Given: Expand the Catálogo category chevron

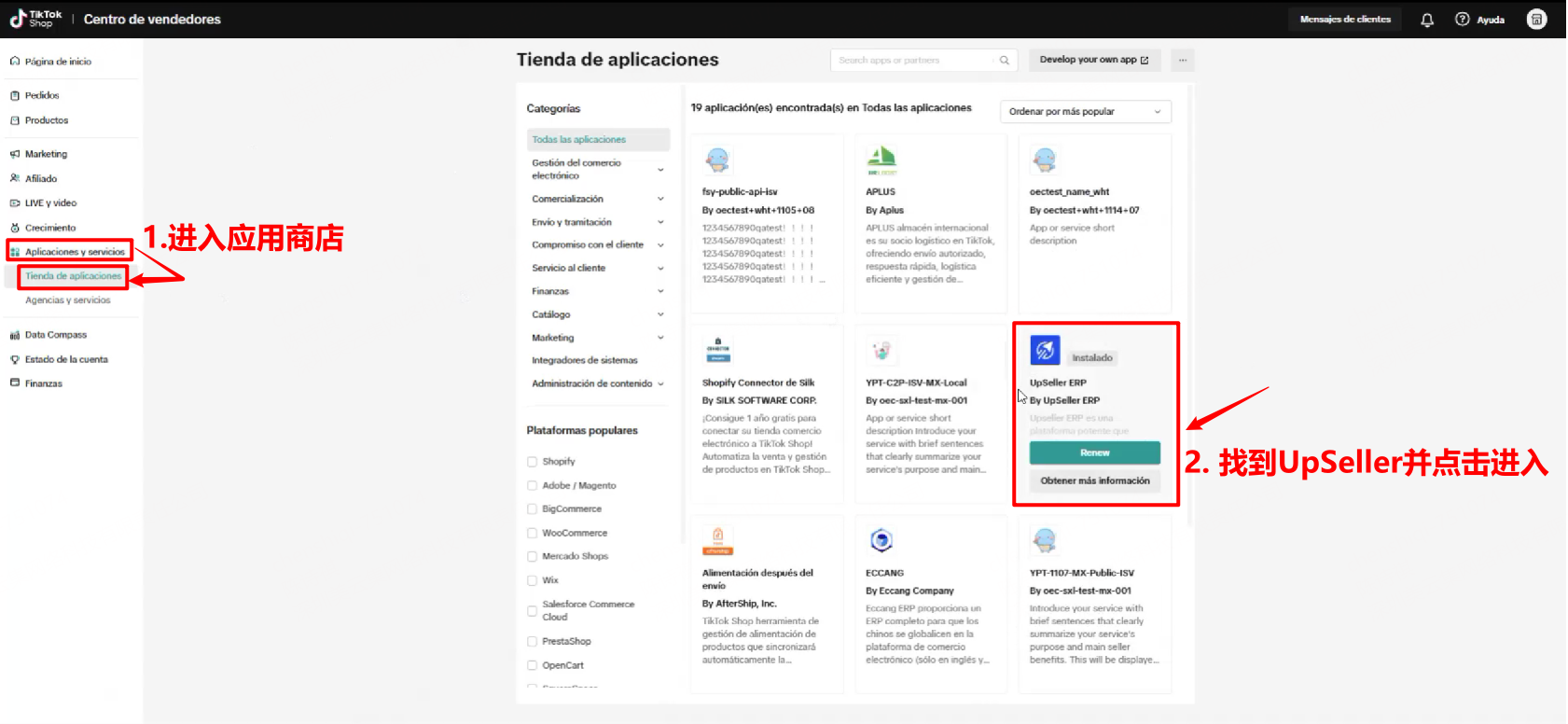Looking at the screenshot, I should (660, 314).
